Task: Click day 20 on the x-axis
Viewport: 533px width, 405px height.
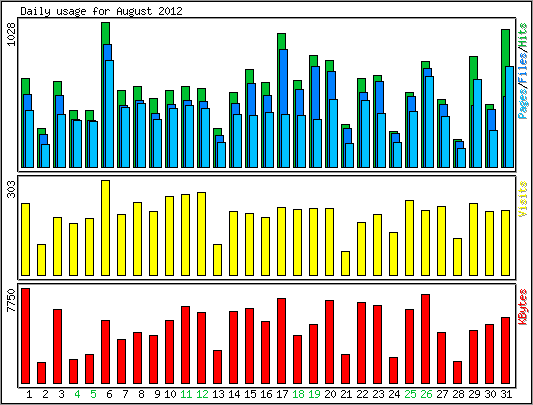Action: pyautogui.click(x=330, y=394)
